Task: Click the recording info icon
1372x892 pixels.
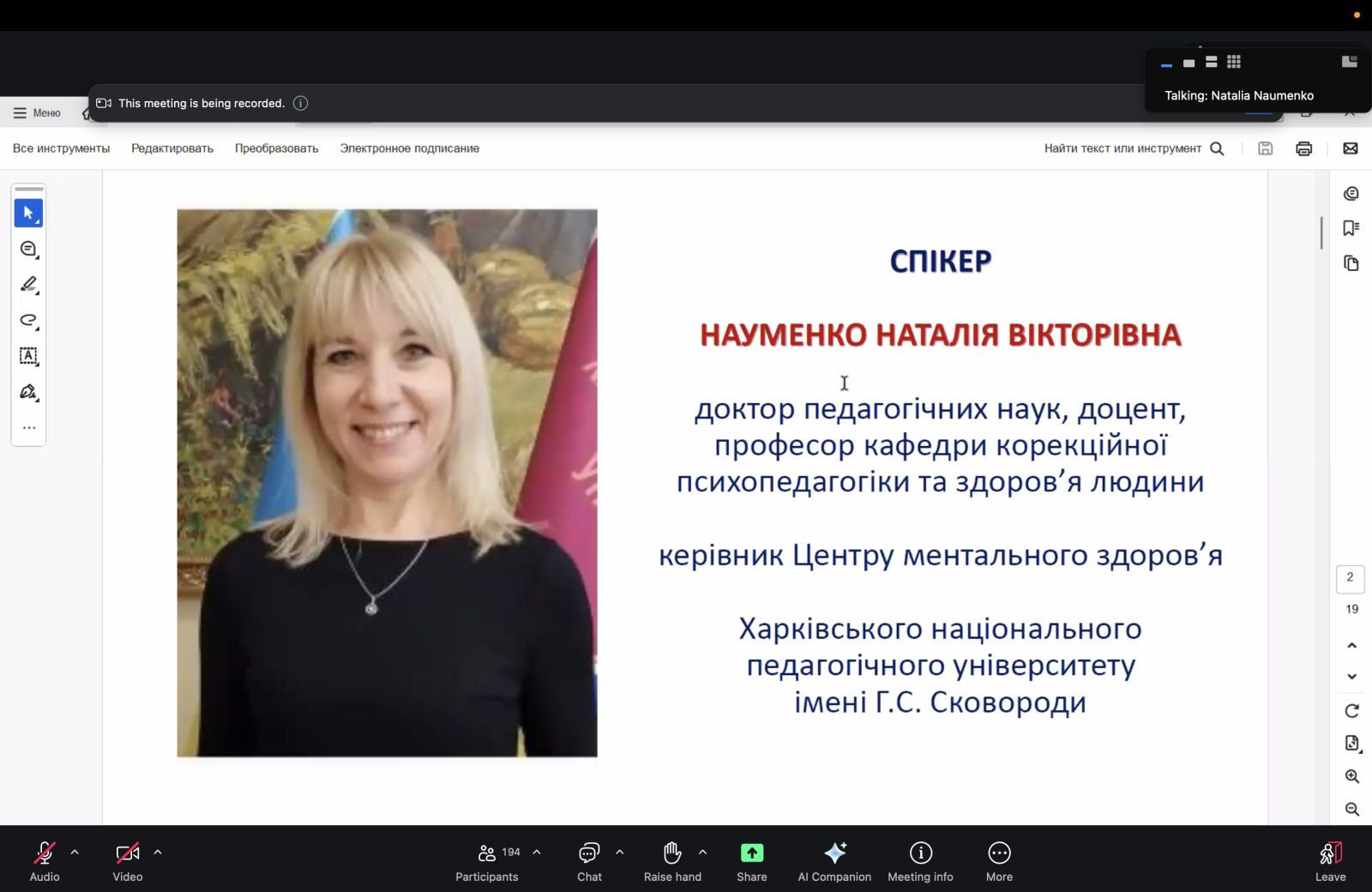Action: point(300,103)
